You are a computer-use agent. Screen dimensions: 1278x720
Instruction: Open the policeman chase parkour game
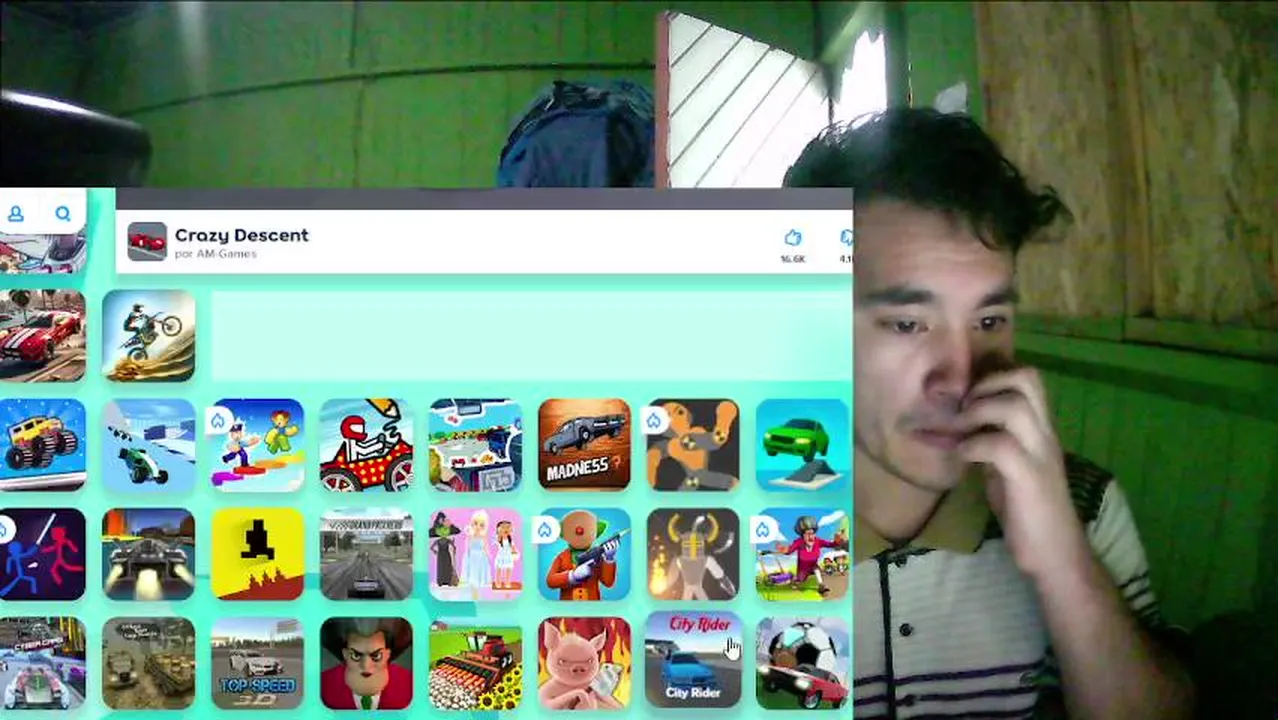(x=257, y=445)
